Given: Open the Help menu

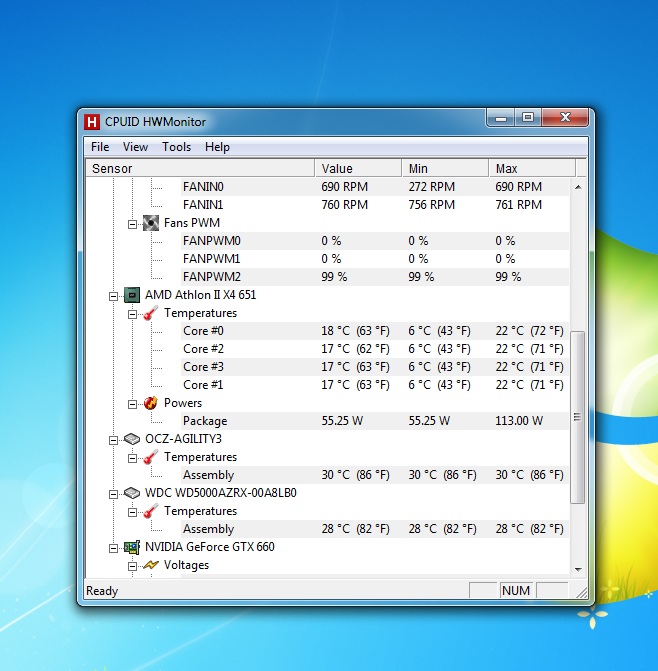Looking at the screenshot, I should (x=217, y=147).
